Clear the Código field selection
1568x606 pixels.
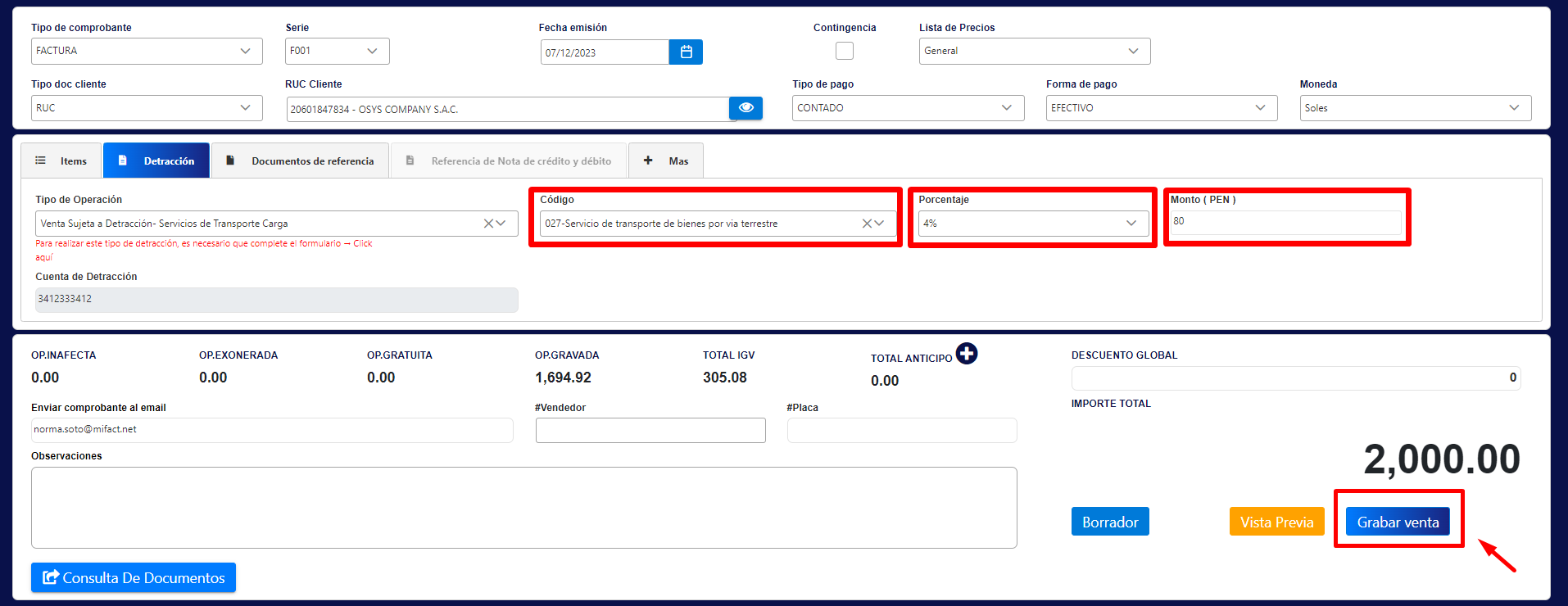(x=867, y=224)
